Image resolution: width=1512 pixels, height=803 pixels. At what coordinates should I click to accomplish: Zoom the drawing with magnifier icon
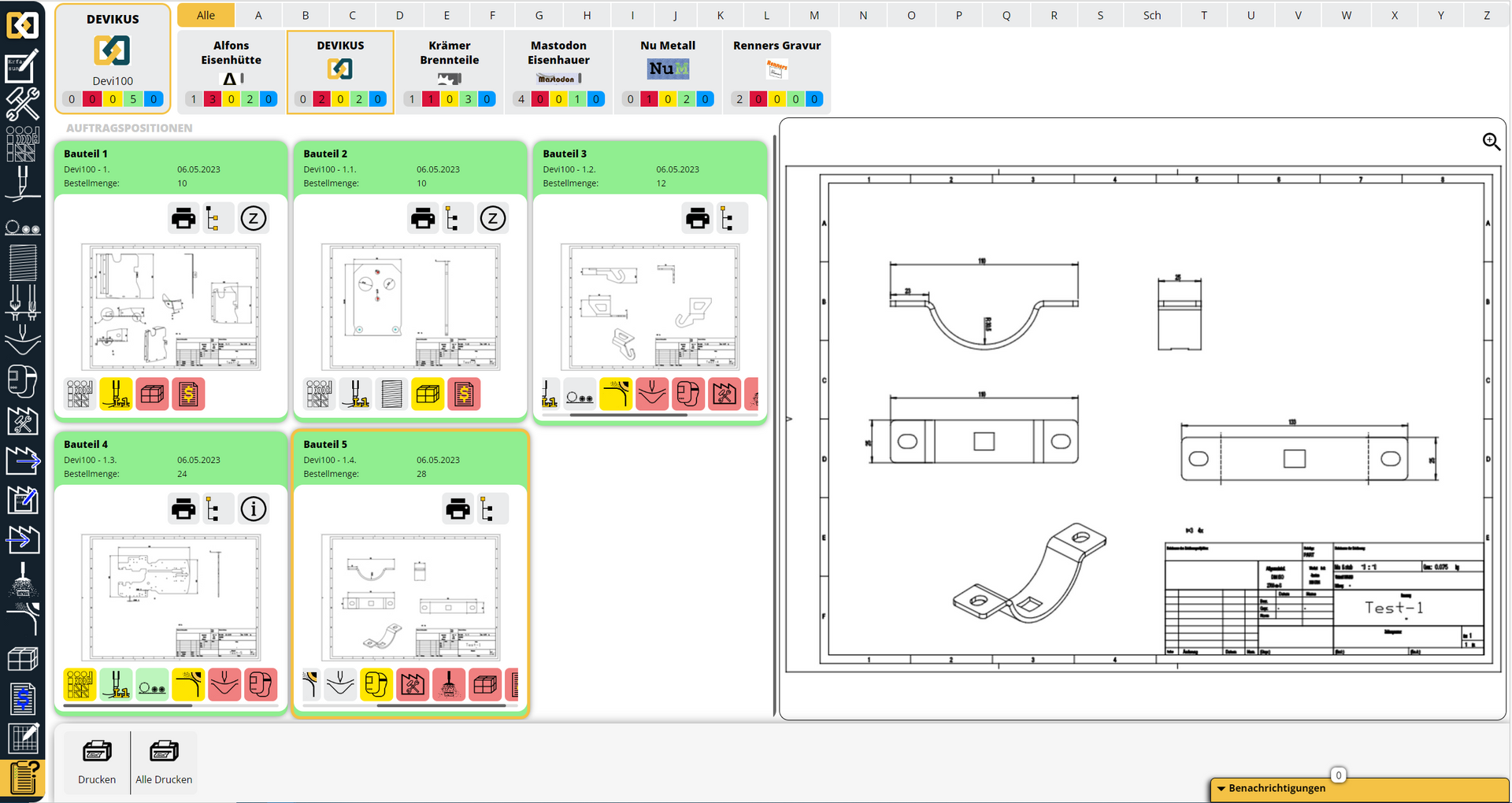click(1491, 142)
